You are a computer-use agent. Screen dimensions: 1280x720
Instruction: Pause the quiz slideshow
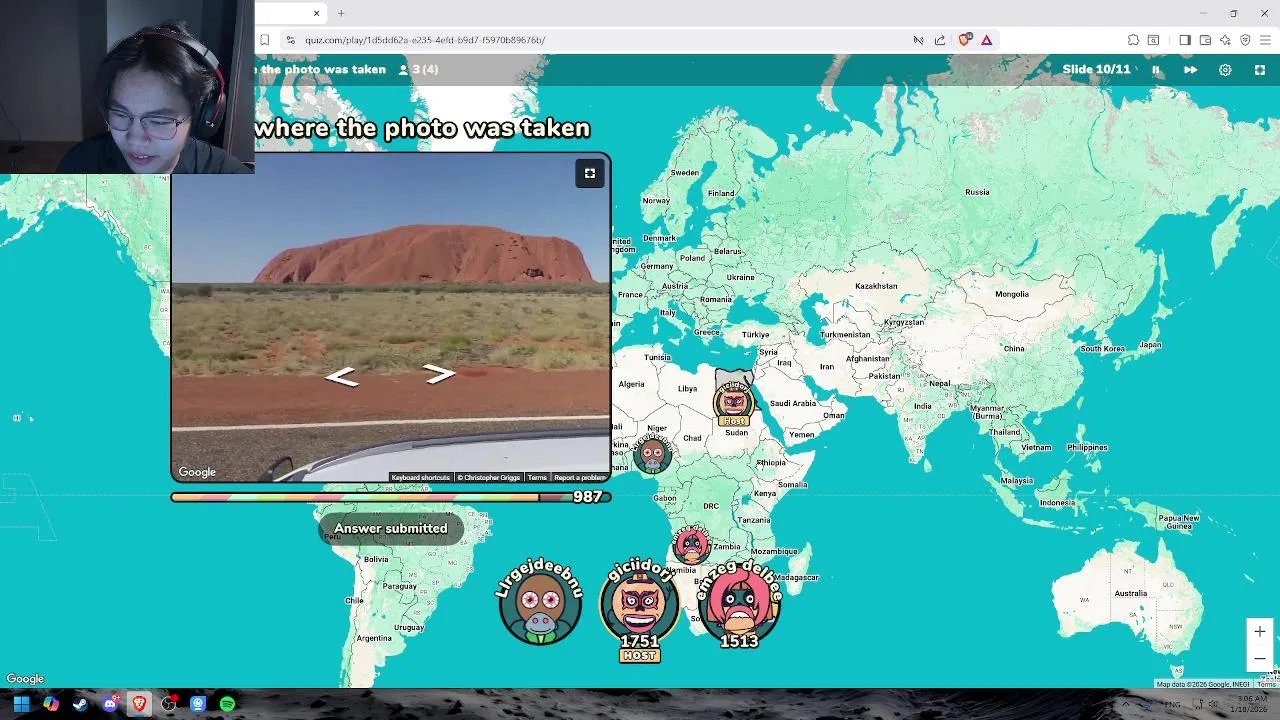click(1156, 70)
